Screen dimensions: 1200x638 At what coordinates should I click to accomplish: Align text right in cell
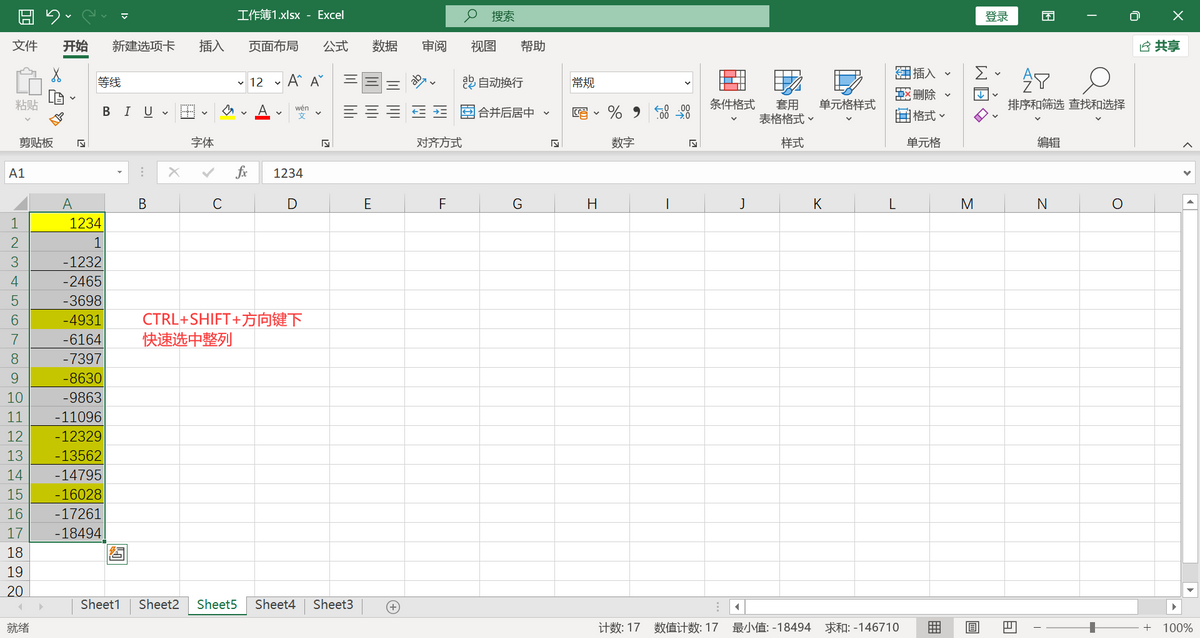tap(393, 112)
